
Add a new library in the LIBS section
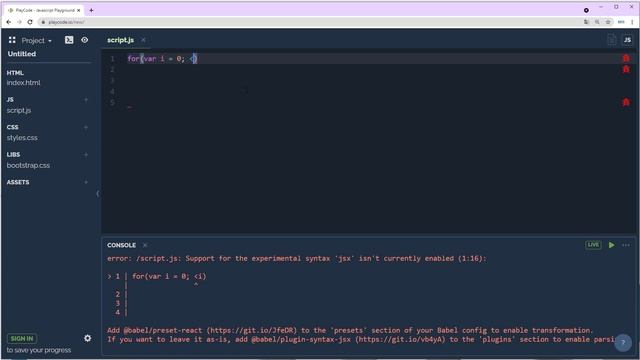[x=86, y=155]
